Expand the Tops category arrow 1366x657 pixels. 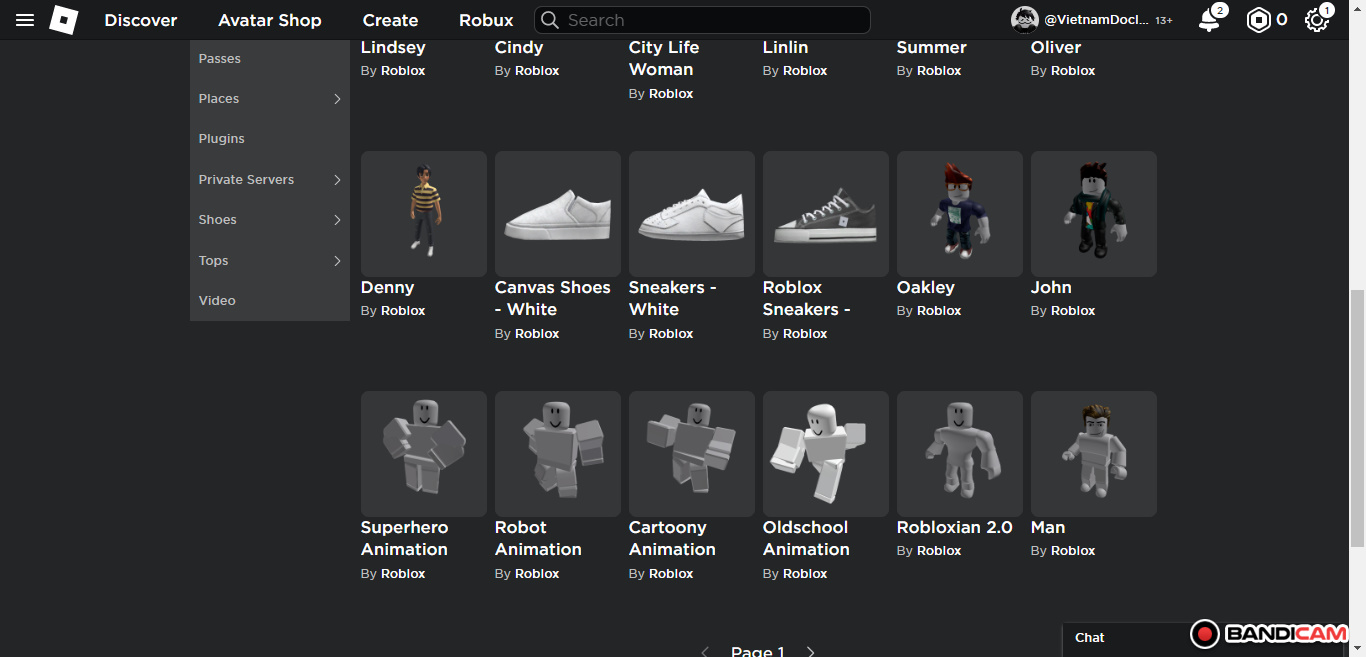(x=337, y=261)
